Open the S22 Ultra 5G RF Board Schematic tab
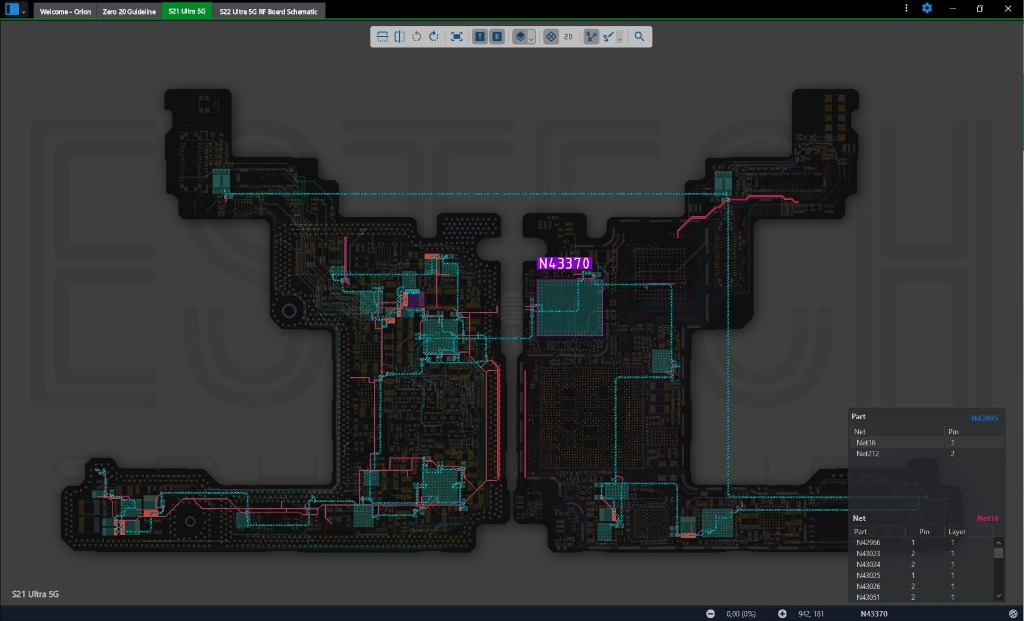 tap(268, 11)
